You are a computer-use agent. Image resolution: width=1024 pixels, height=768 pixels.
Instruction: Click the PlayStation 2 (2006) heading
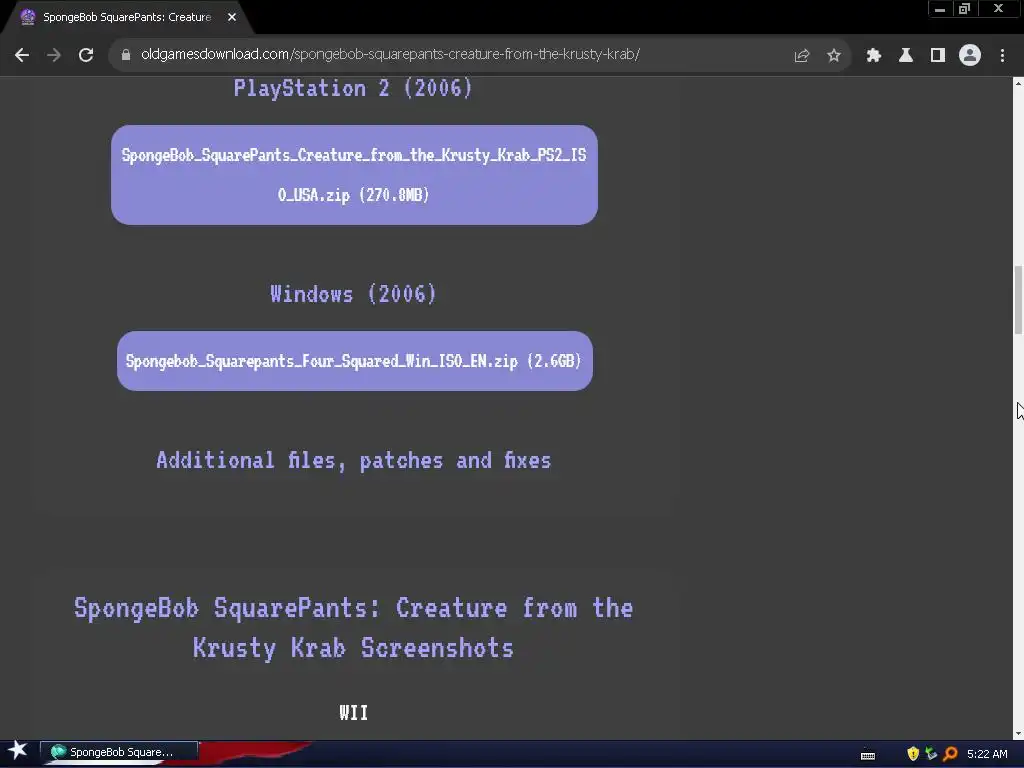tap(353, 88)
